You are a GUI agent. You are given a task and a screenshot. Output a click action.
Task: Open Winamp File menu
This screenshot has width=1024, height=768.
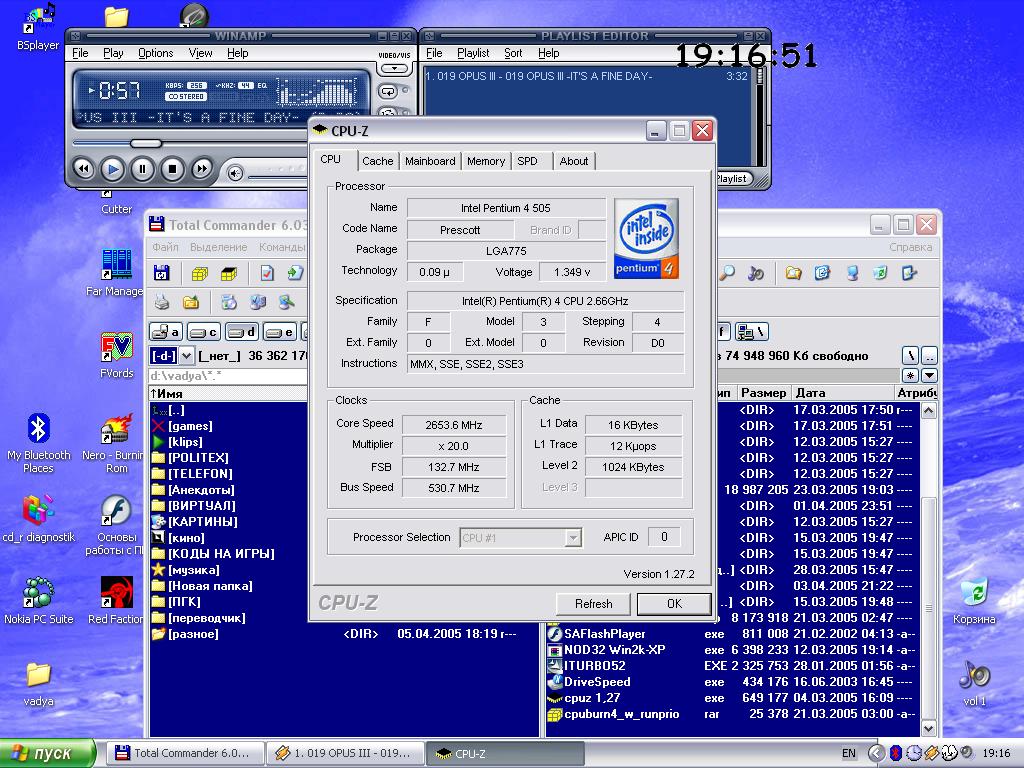80,54
